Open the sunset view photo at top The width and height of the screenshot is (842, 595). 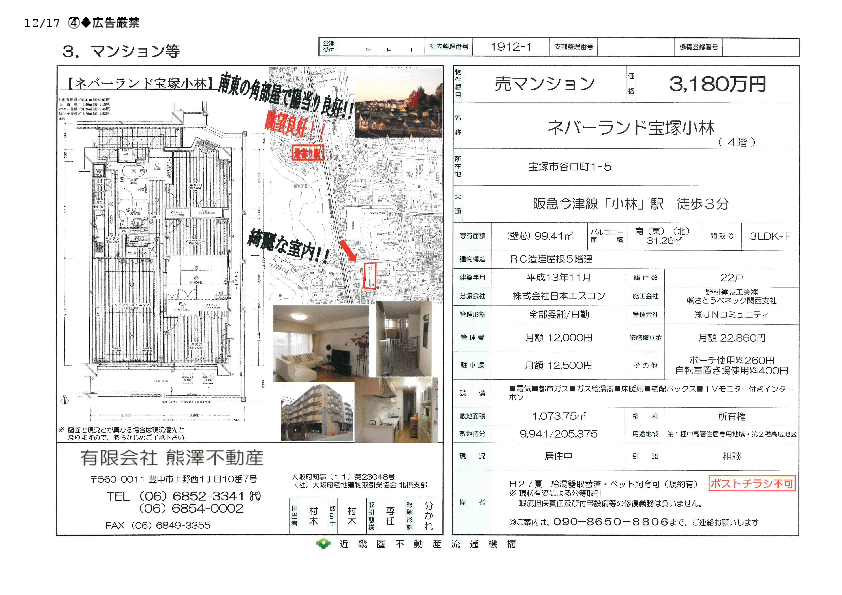tap(397, 107)
